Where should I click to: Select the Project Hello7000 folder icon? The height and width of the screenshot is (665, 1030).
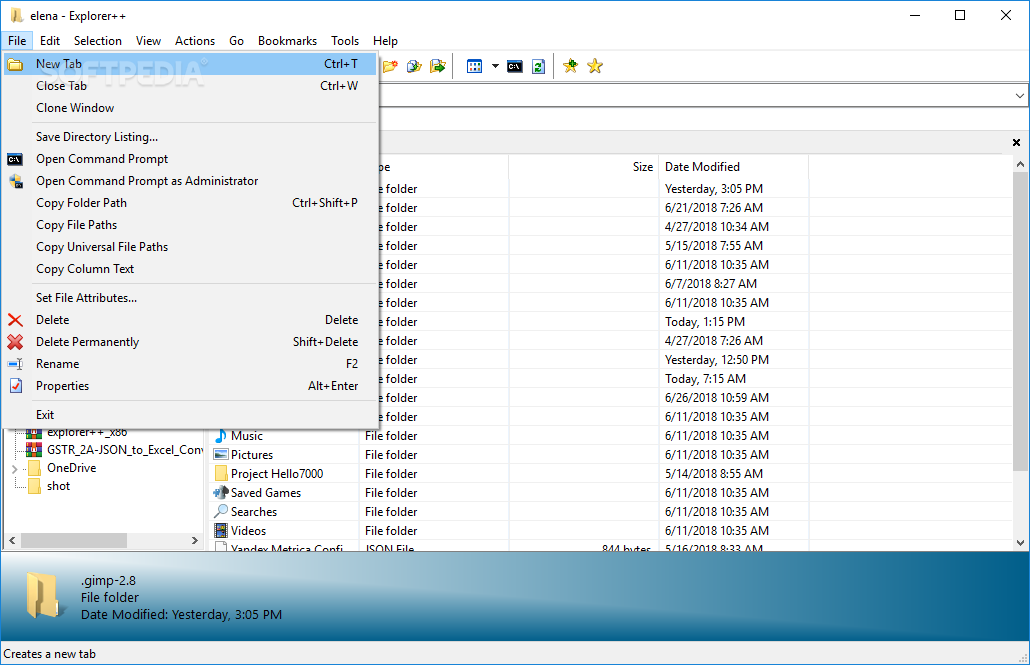tap(221, 474)
